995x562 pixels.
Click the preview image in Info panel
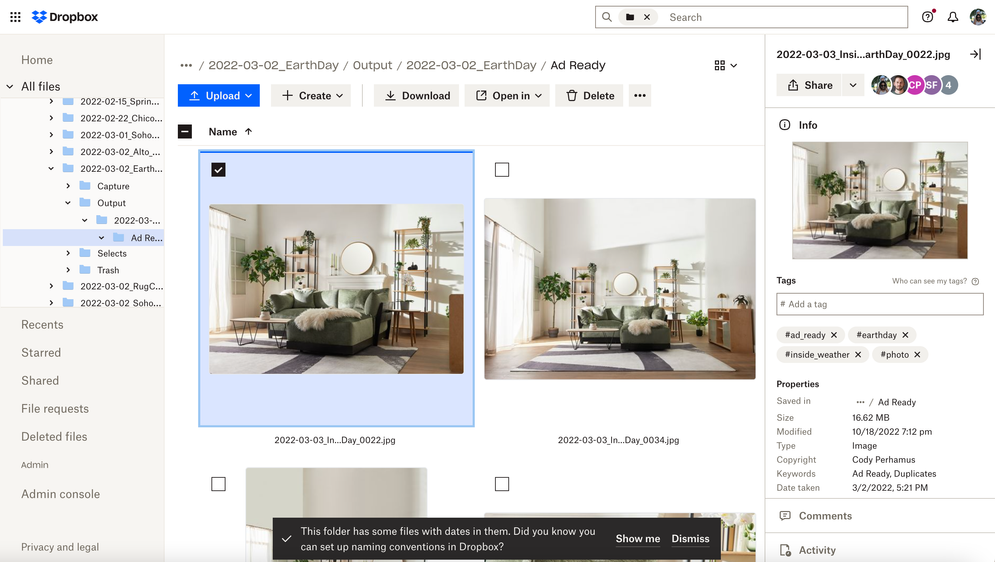pos(880,200)
